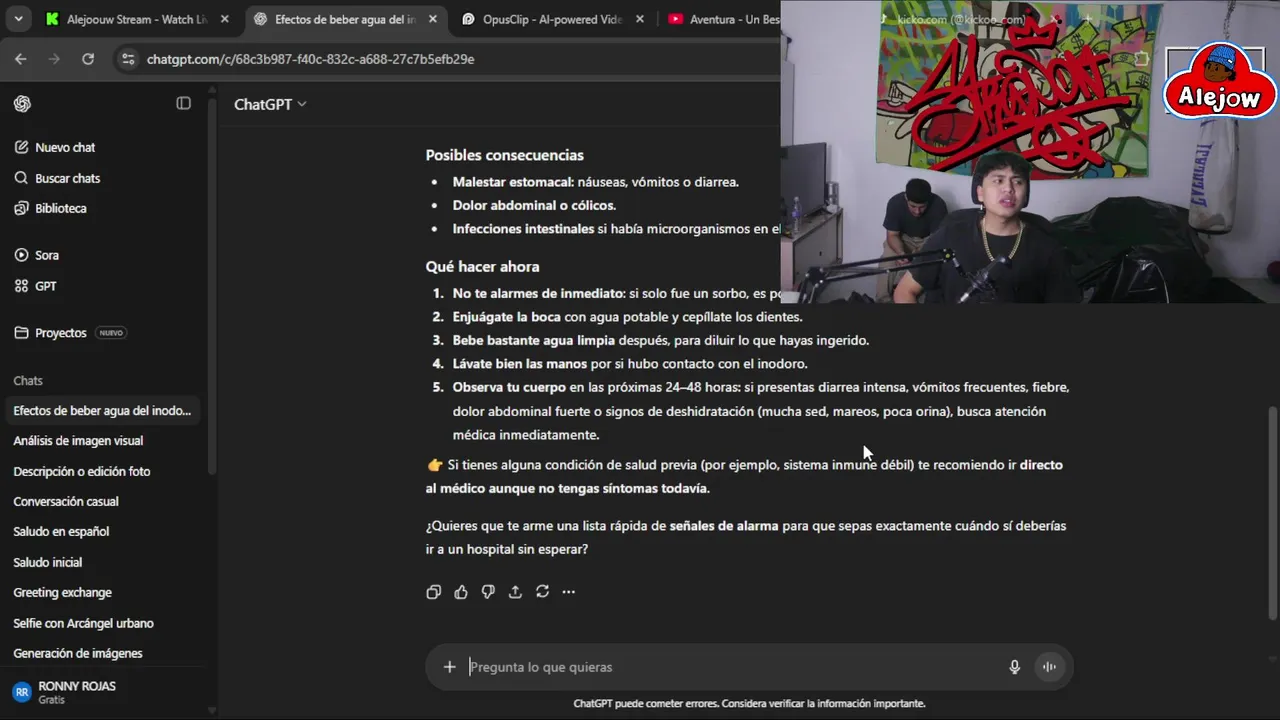Reload the current page
Image resolution: width=1280 pixels, height=720 pixels.
pyautogui.click(x=88, y=59)
